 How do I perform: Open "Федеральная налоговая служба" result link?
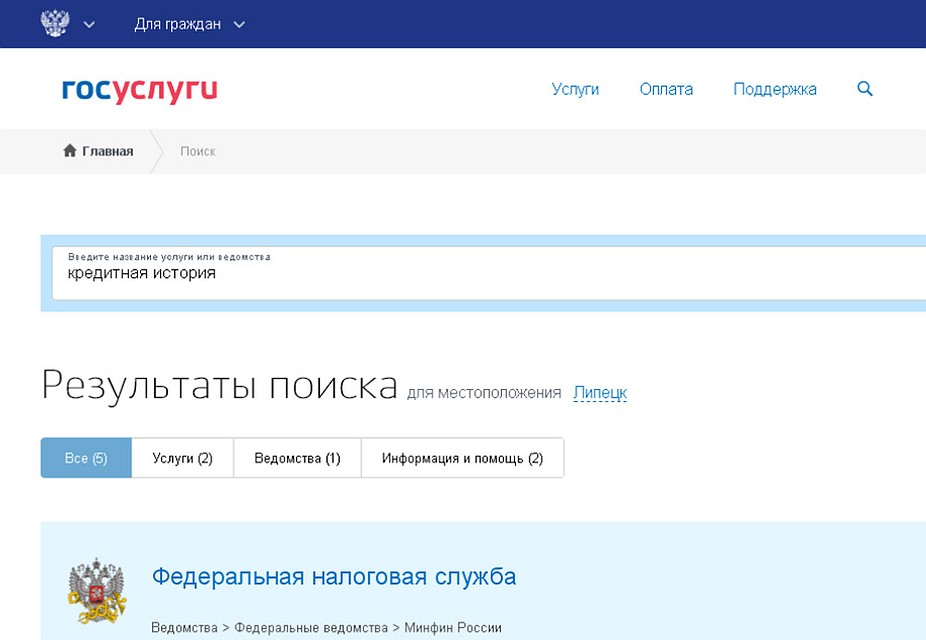(334, 576)
